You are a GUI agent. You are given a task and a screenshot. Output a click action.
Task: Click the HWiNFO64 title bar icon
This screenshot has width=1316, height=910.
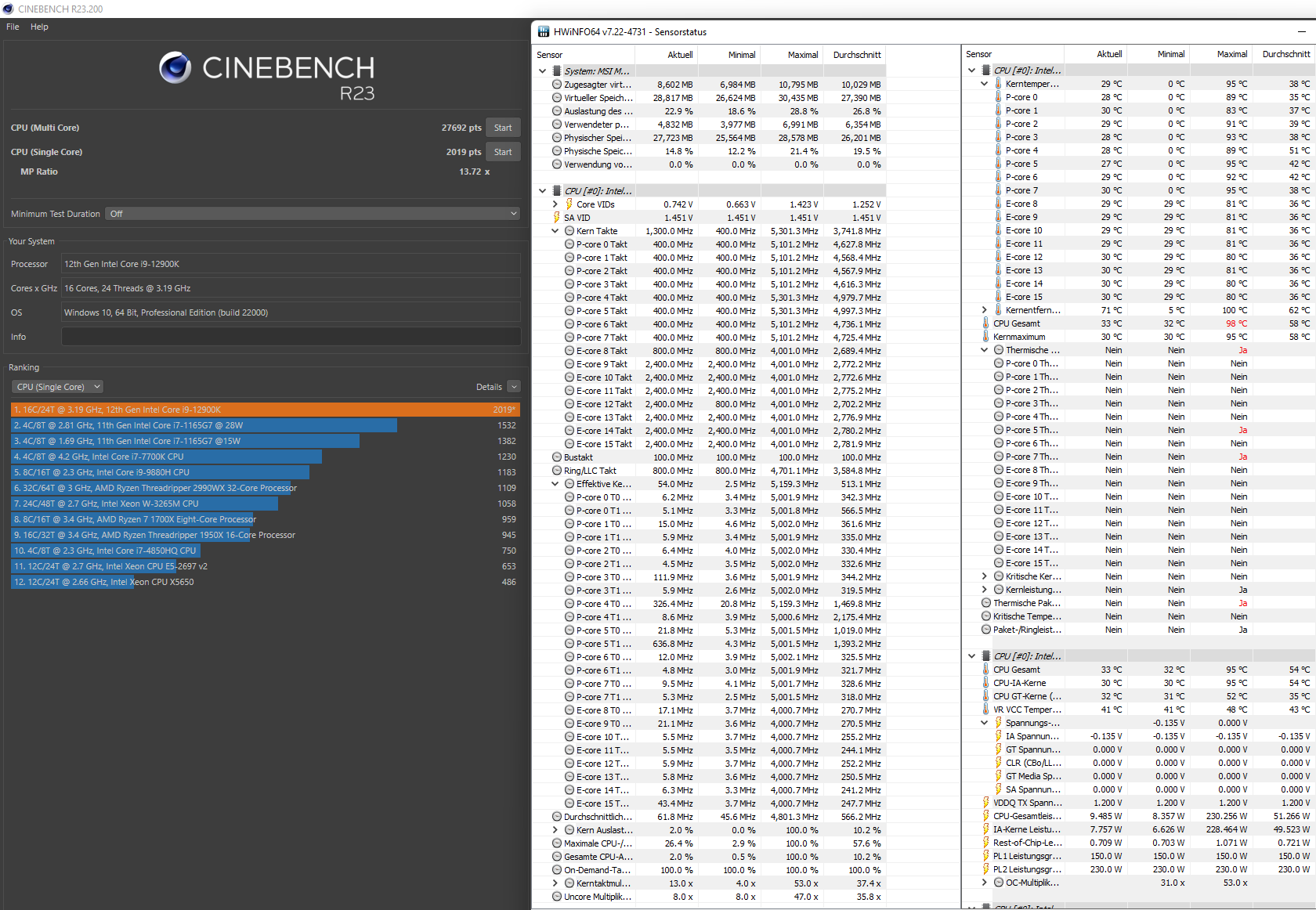click(x=544, y=32)
